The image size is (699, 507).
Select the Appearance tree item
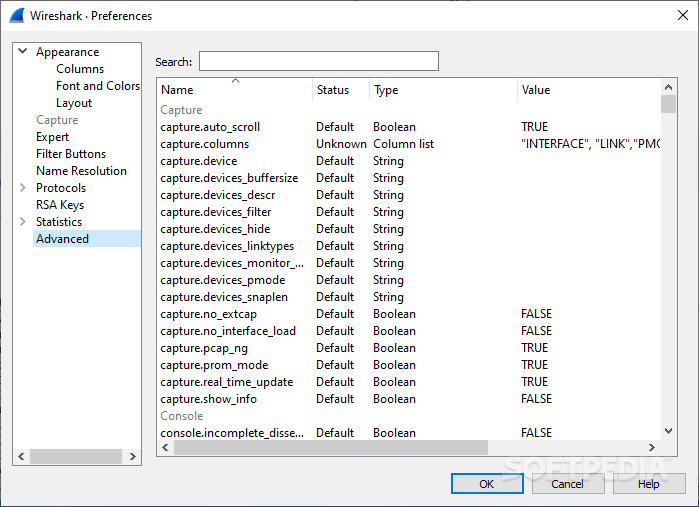tap(67, 52)
